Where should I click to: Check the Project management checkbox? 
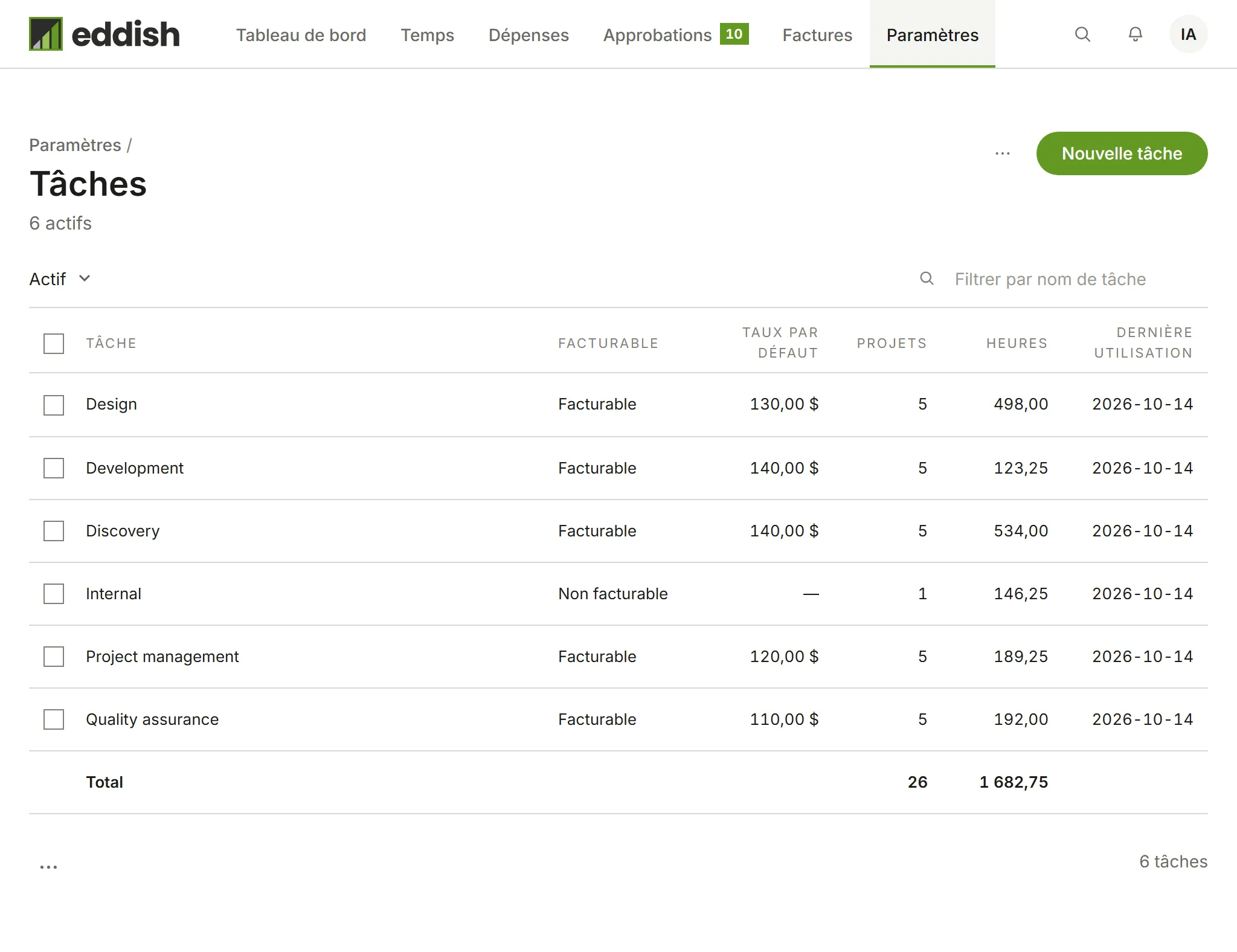[x=54, y=657]
